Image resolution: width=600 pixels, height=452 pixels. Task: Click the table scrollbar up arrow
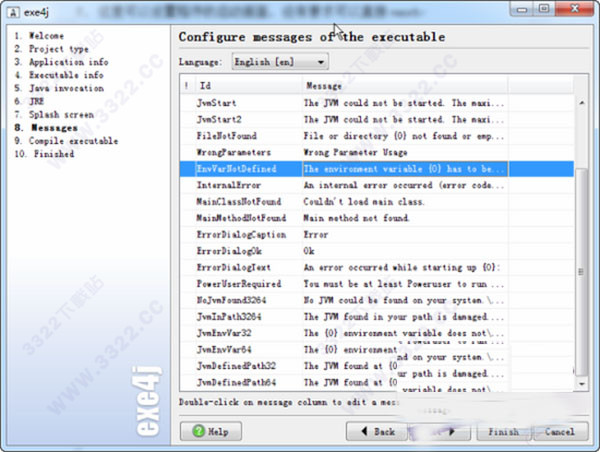click(x=582, y=103)
